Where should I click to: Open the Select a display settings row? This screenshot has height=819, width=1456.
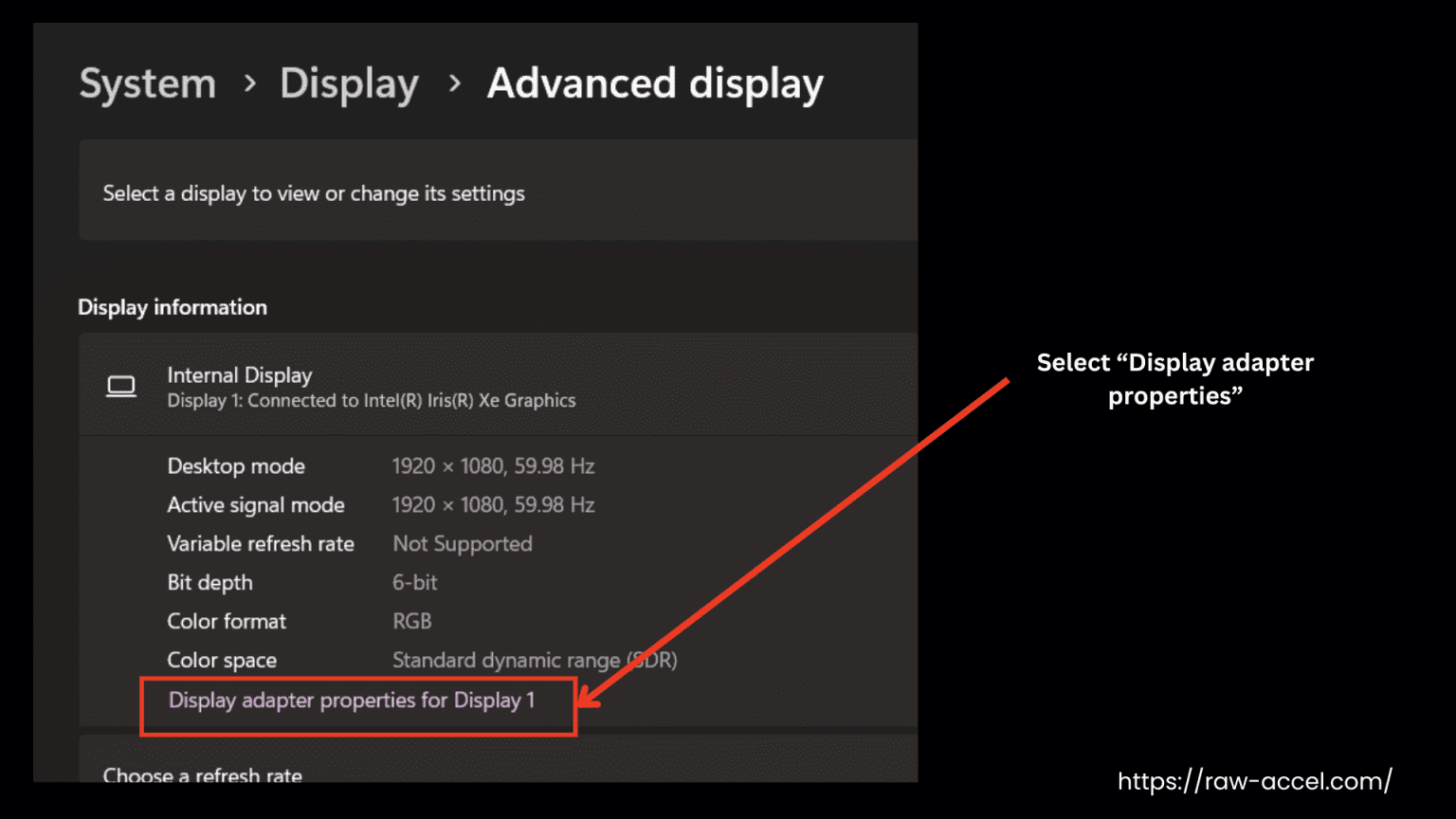[313, 193]
